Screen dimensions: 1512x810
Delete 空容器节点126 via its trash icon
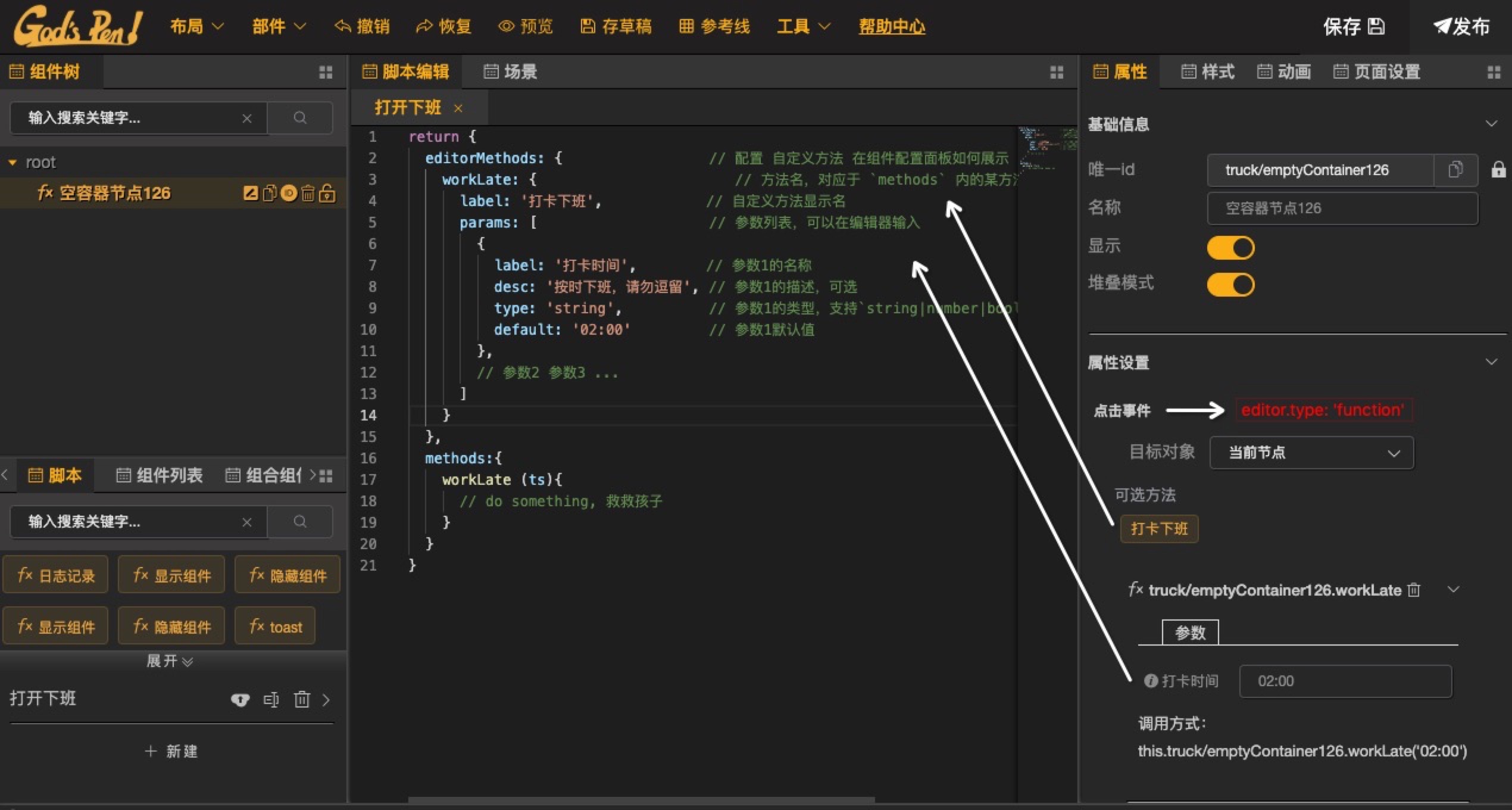[308, 193]
